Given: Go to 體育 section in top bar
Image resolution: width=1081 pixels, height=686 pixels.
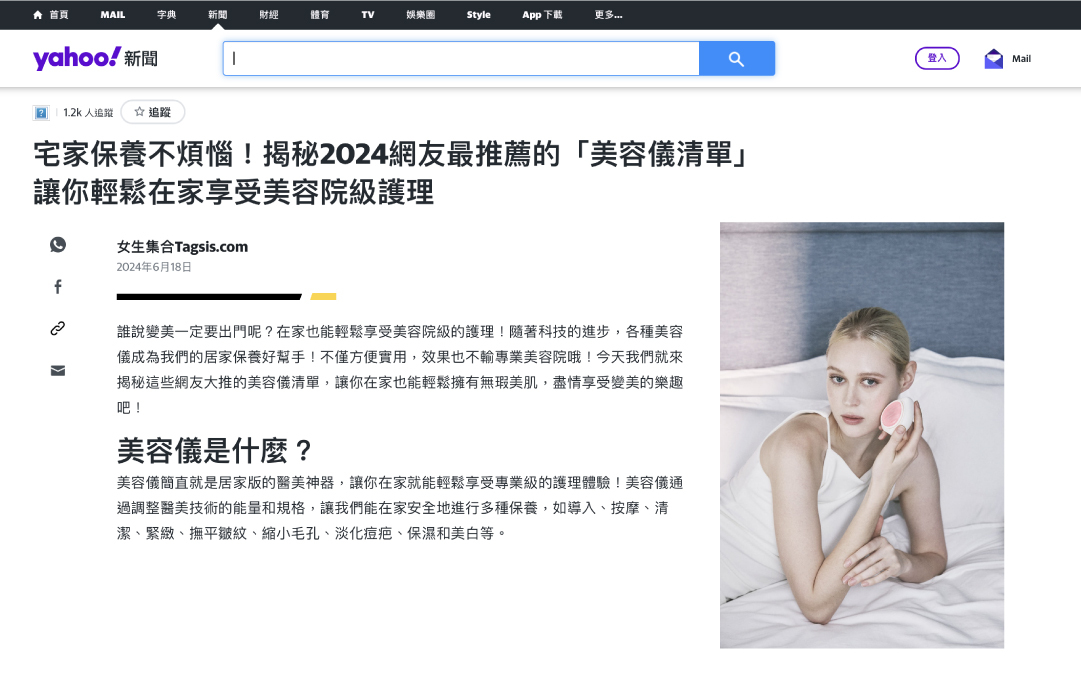Looking at the screenshot, I should [x=320, y=15].
